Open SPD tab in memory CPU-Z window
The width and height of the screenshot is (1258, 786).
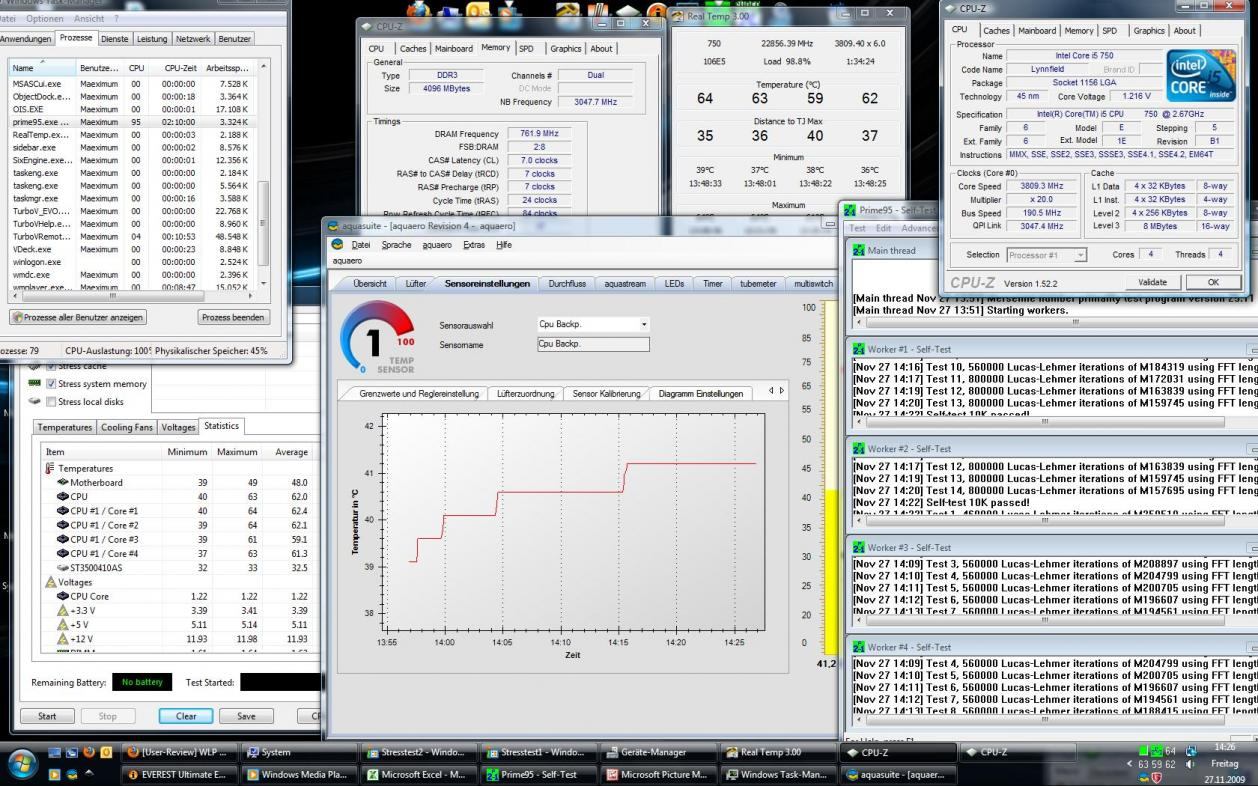coord(526,48)
